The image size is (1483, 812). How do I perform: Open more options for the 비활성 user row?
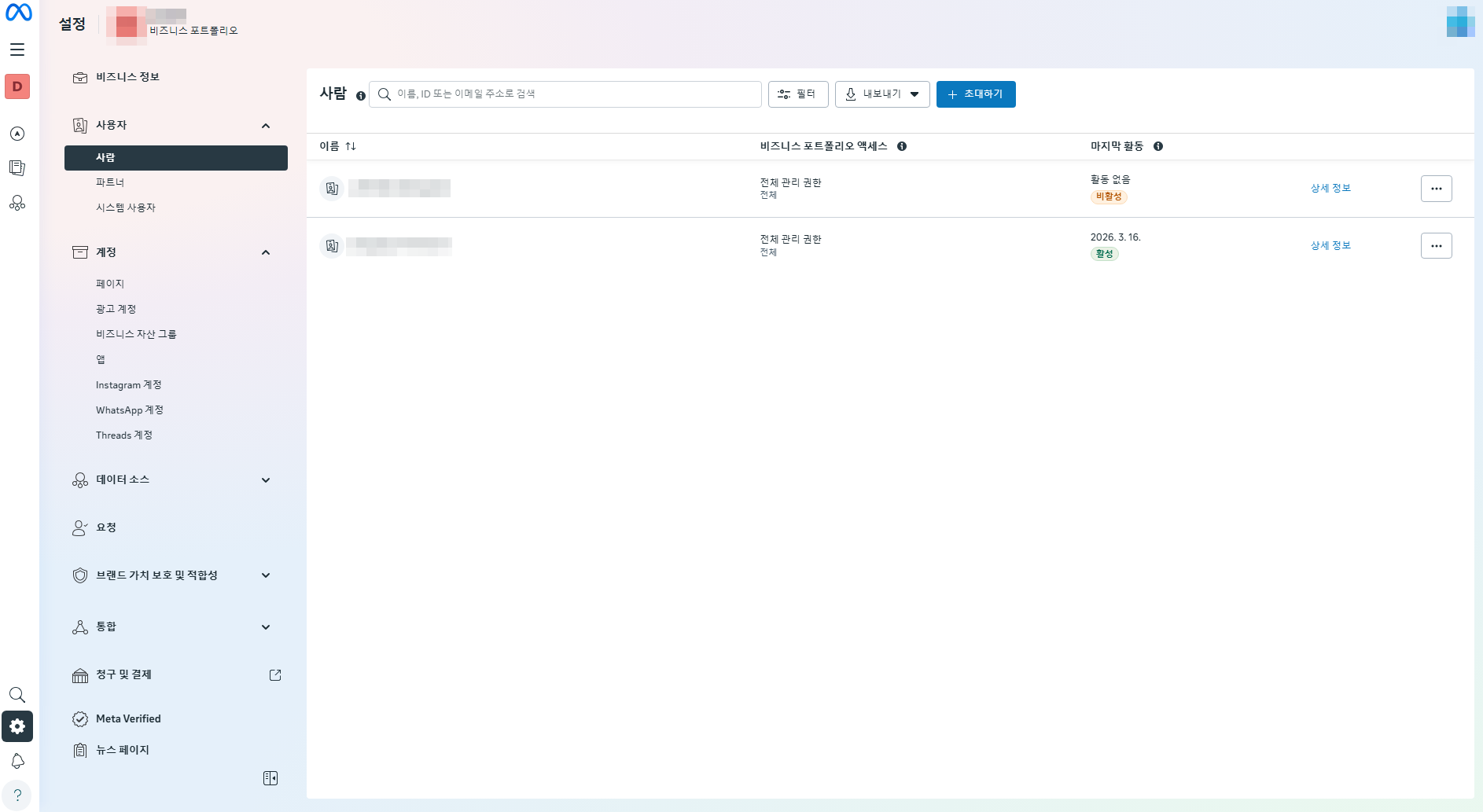(1437, 189)
